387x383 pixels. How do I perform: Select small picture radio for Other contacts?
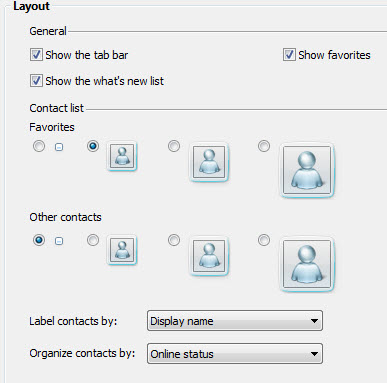(93, 240)
